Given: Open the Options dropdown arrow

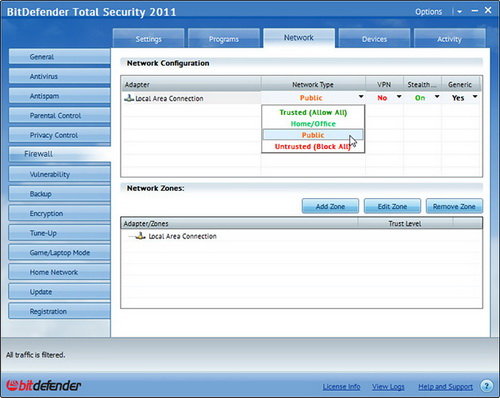Looking at the screenshot, I should click(x=459, y=12).
